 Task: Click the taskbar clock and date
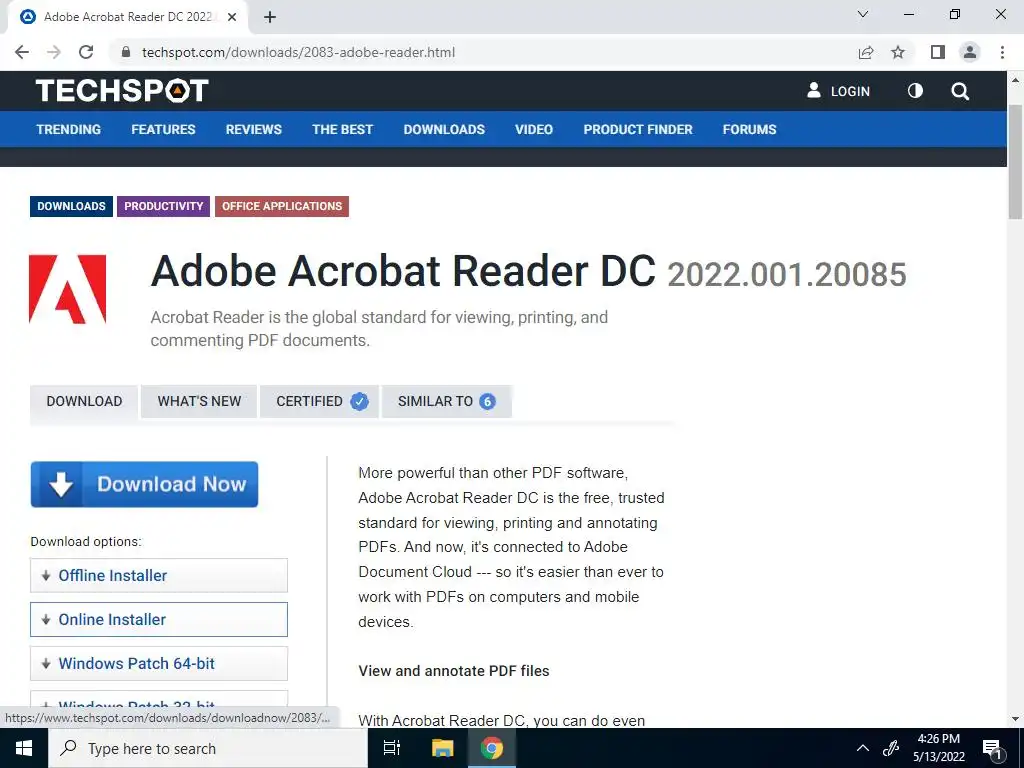[938, 748]
